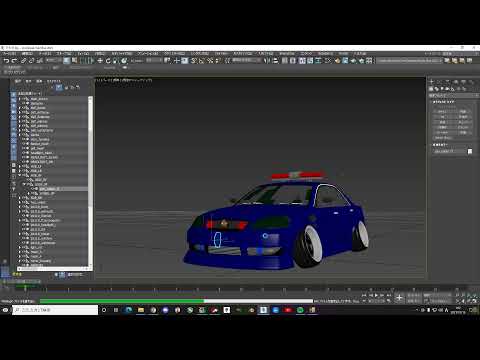Click the Go to End playback button
The height and width of the screenshot is (360, 480).
(x=388, y=295)
